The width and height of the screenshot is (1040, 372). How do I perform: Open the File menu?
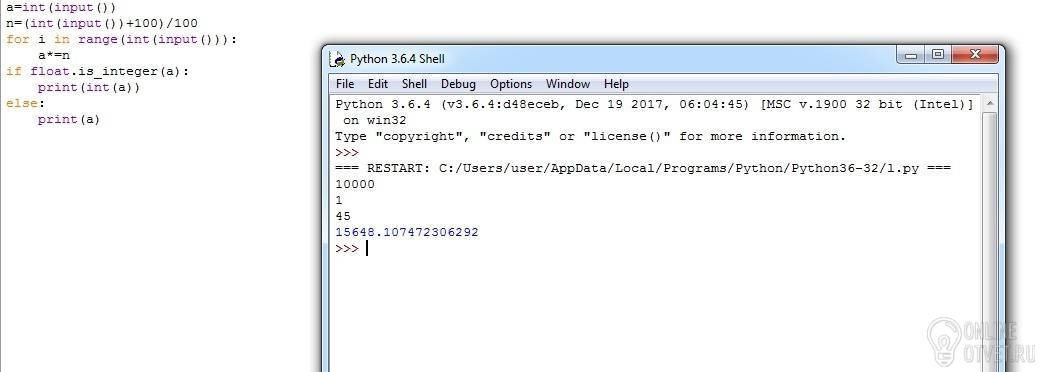[345, 84]
